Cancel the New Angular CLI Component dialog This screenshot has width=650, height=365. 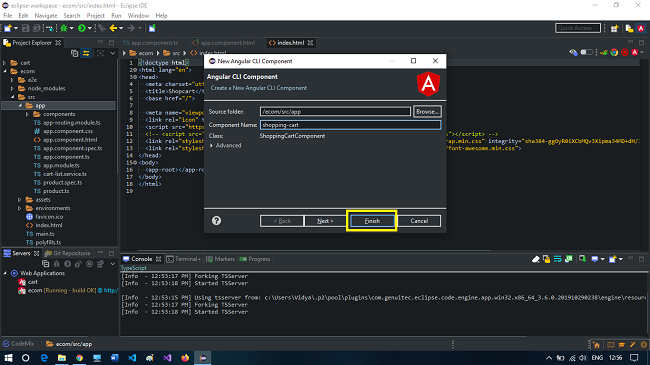(x=419, y=221)
